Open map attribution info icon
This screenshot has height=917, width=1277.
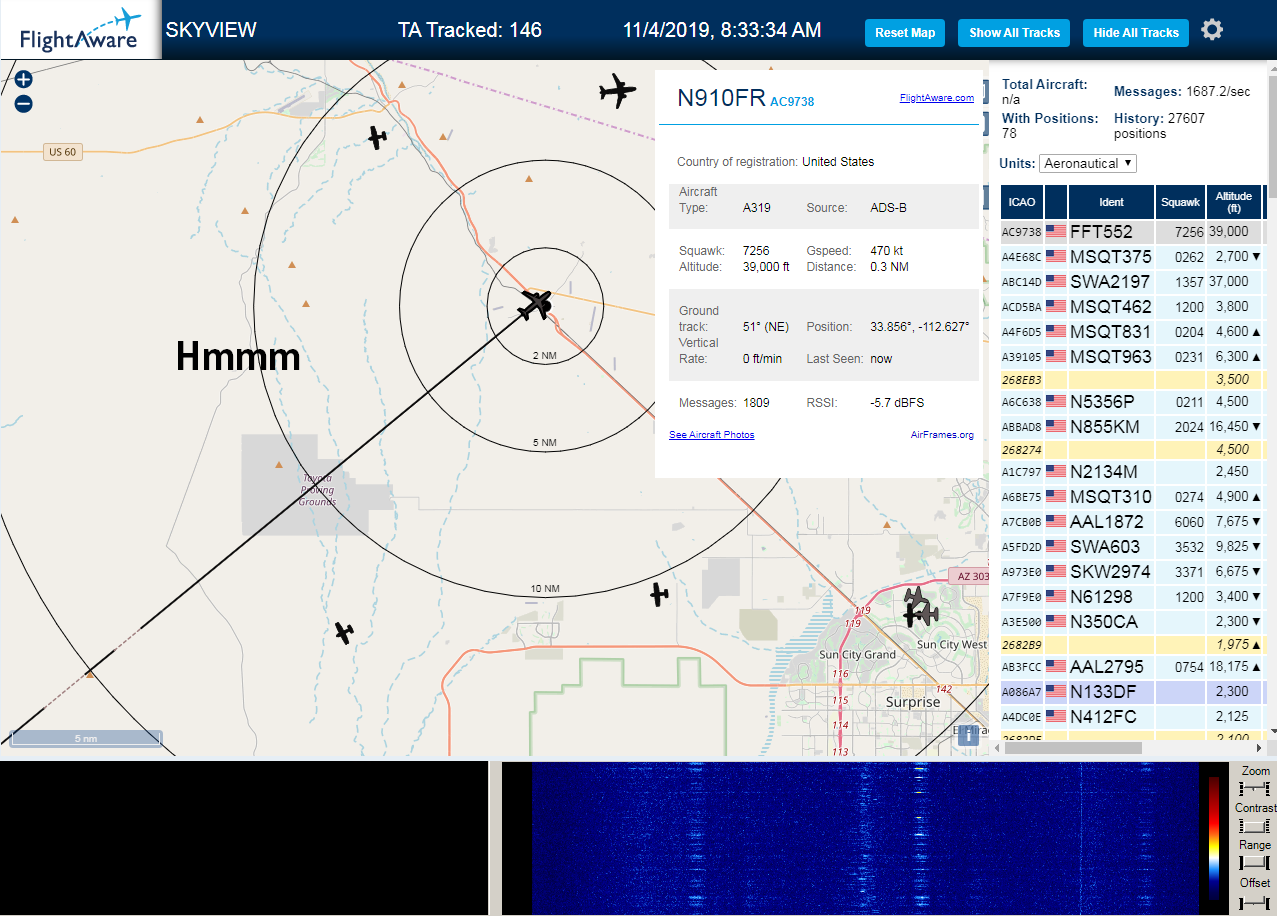(x=967, y=736)
